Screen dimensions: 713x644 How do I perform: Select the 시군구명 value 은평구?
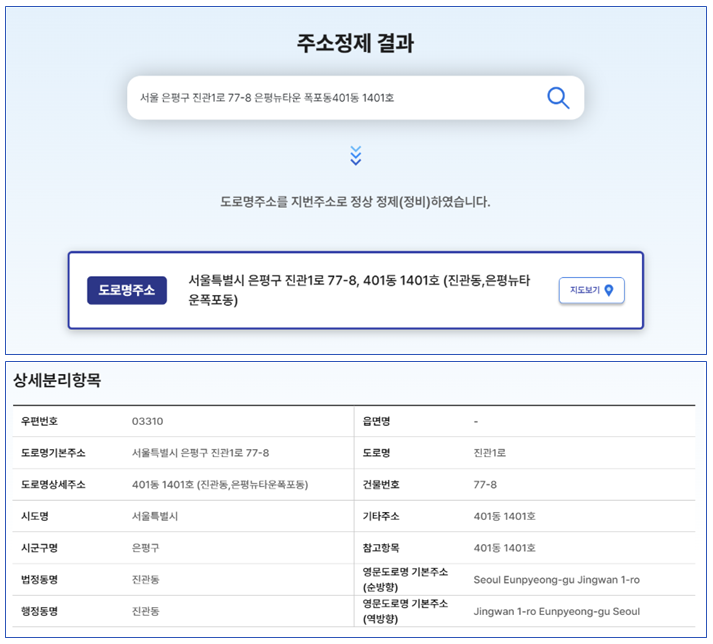(145, 548)
